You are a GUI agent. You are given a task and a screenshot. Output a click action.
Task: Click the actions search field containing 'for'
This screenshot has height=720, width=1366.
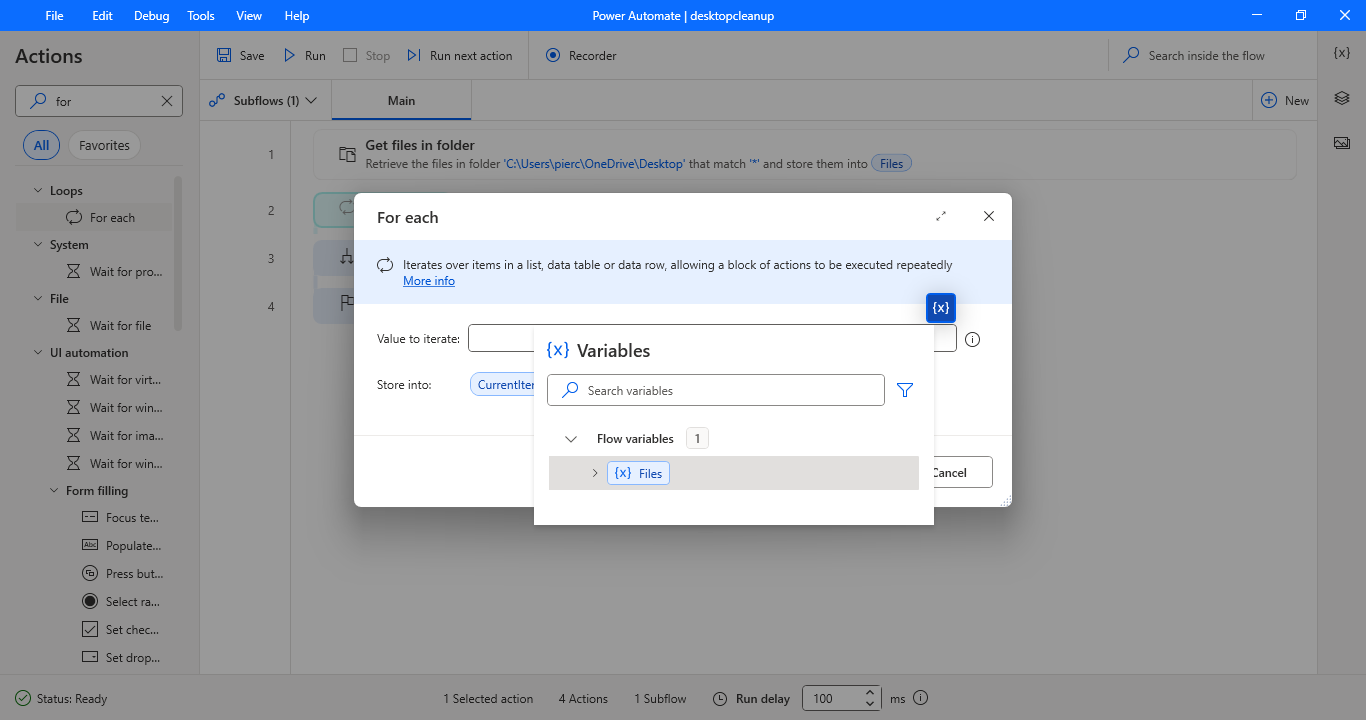click(99, 101)
